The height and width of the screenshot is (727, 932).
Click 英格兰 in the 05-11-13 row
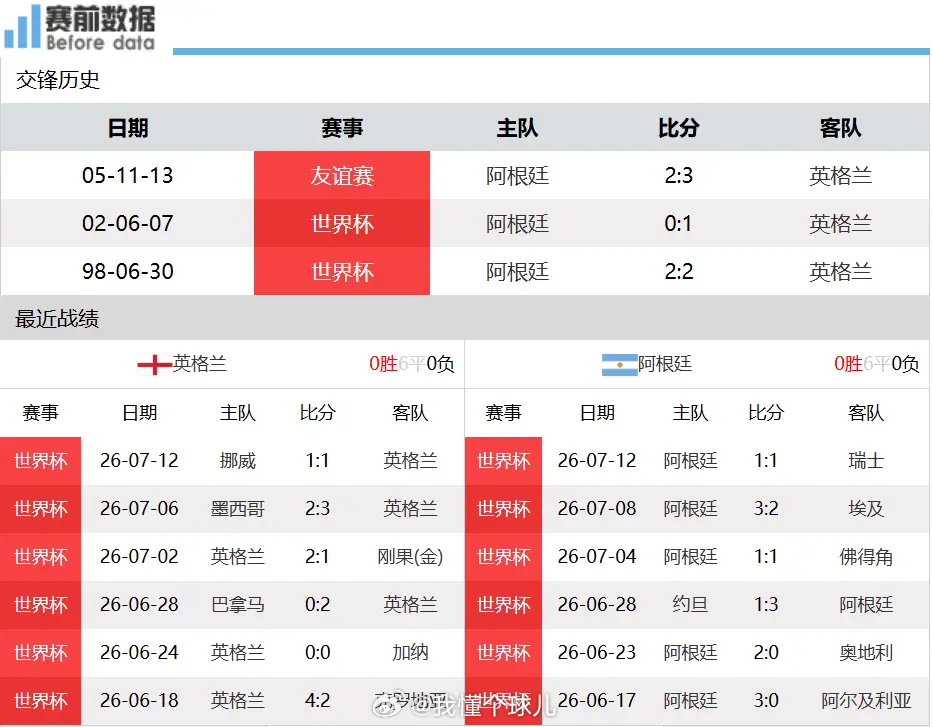tap(840, 175)
